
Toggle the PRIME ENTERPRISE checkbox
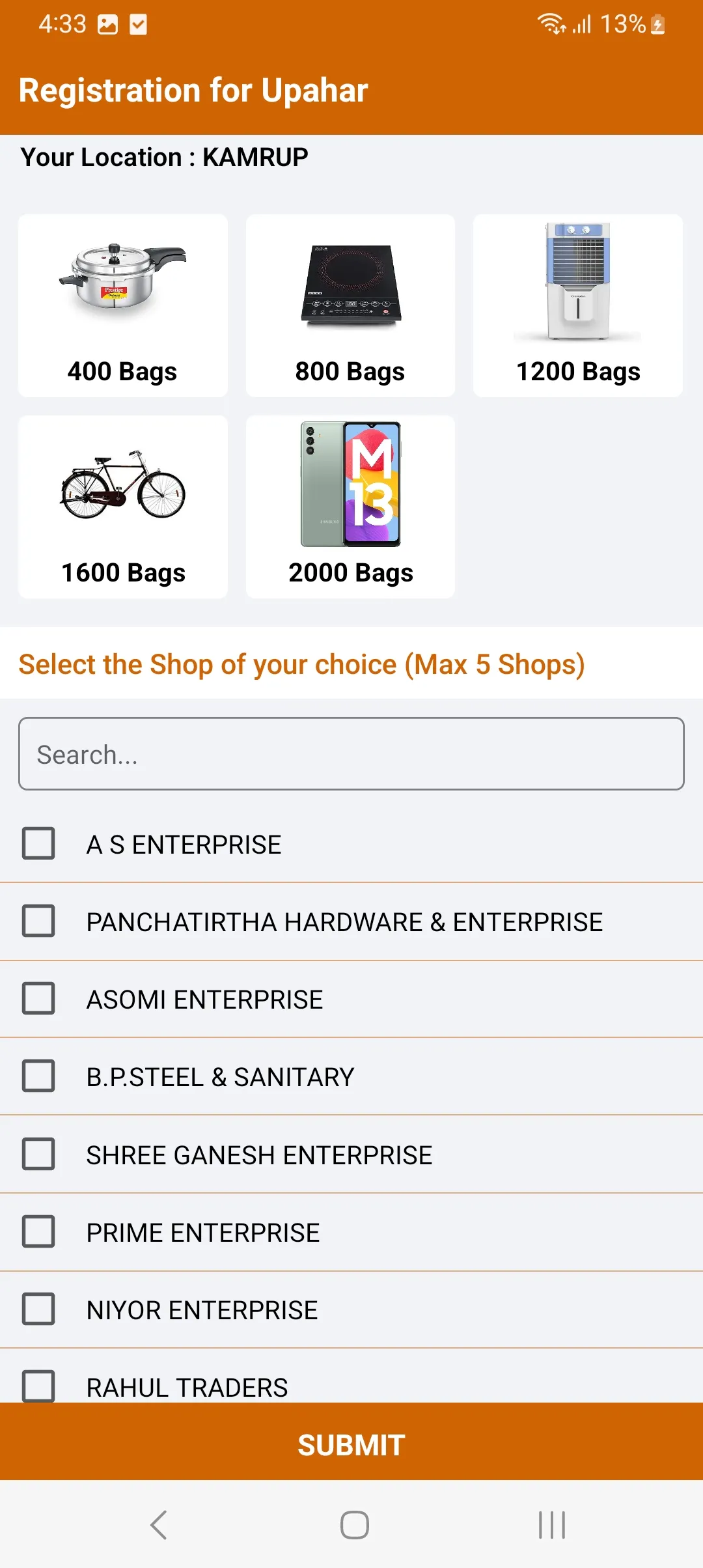pyautogui.click(x=38, y=1232)
